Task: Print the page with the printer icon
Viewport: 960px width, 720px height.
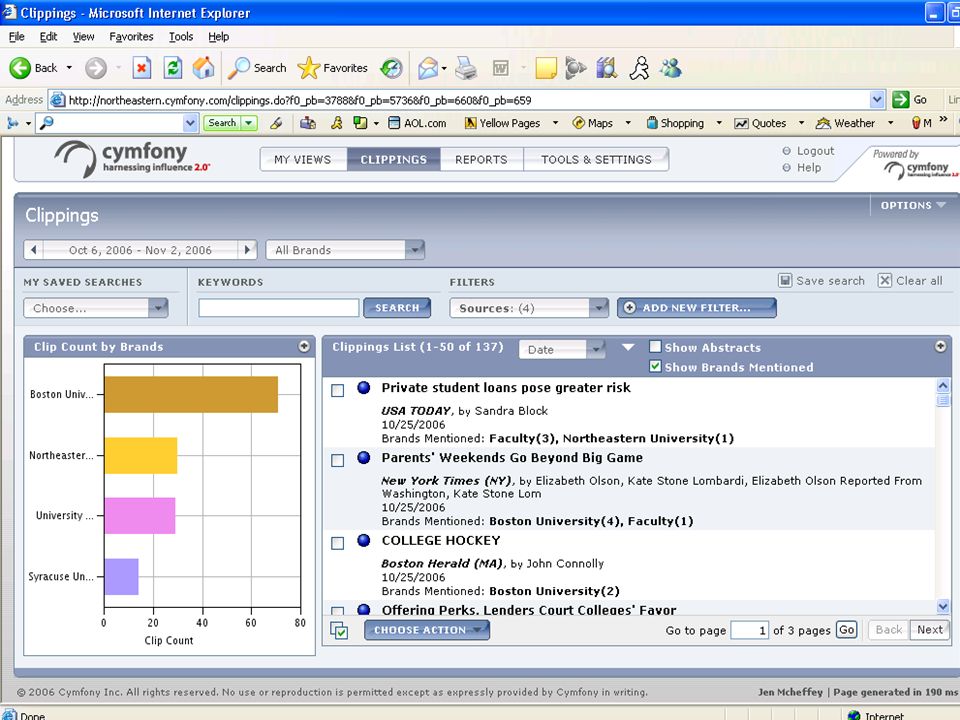Action: pyautogui.click(x=466, y=68)
